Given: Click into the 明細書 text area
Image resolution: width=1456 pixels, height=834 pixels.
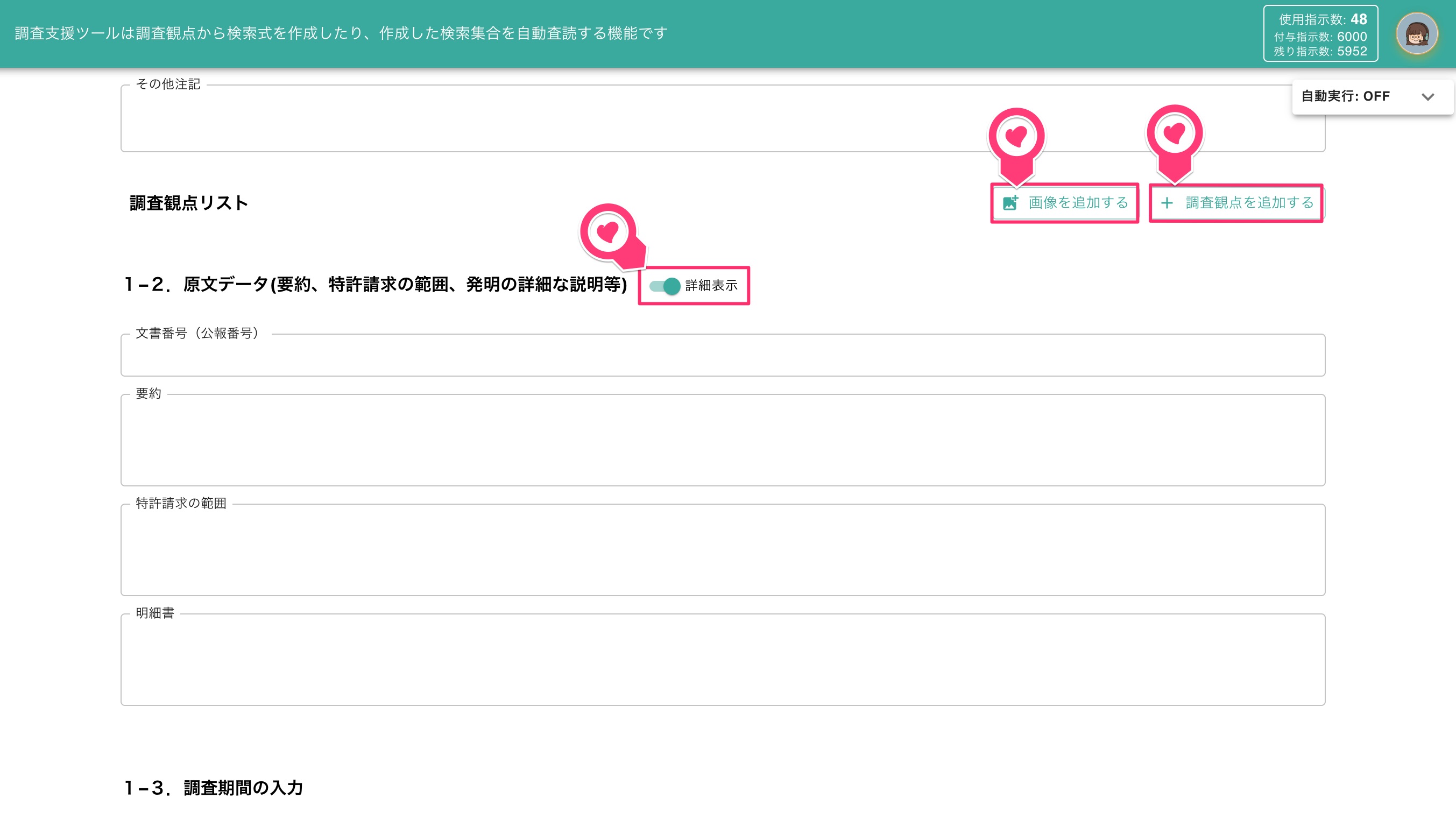Looking at the screenshot, I should 723,659.
